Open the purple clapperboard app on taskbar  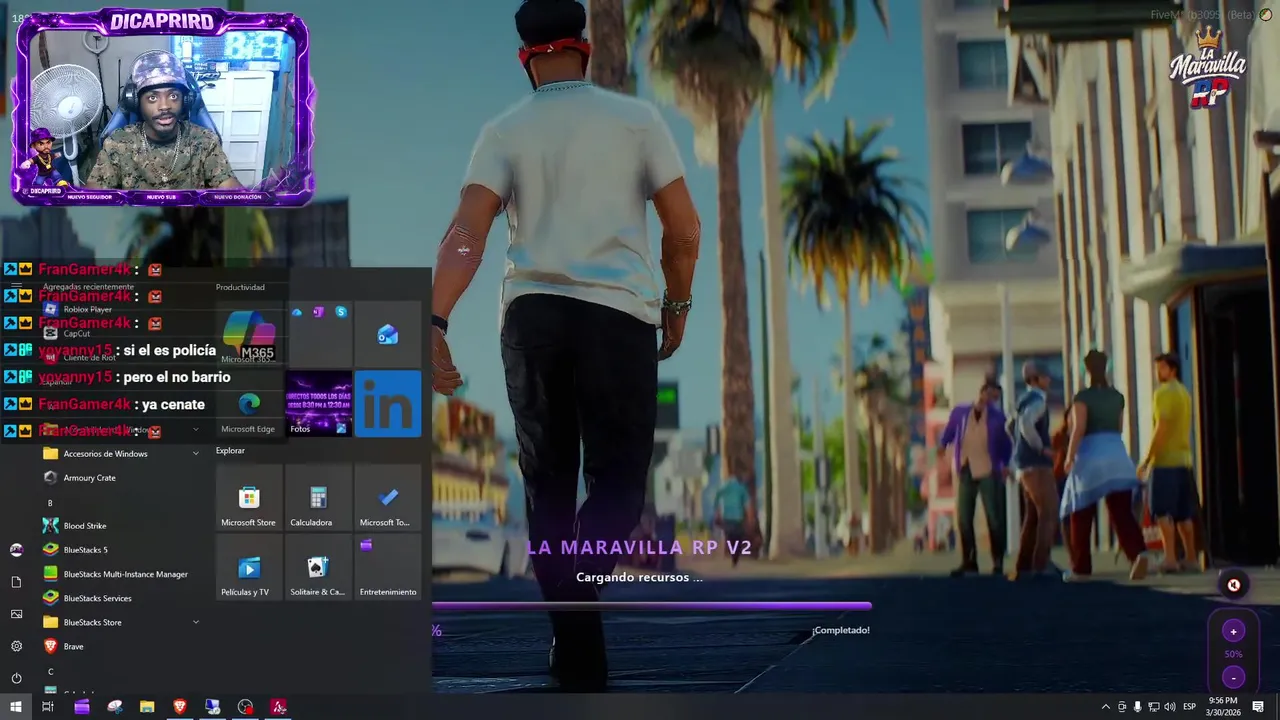(82, 707)
